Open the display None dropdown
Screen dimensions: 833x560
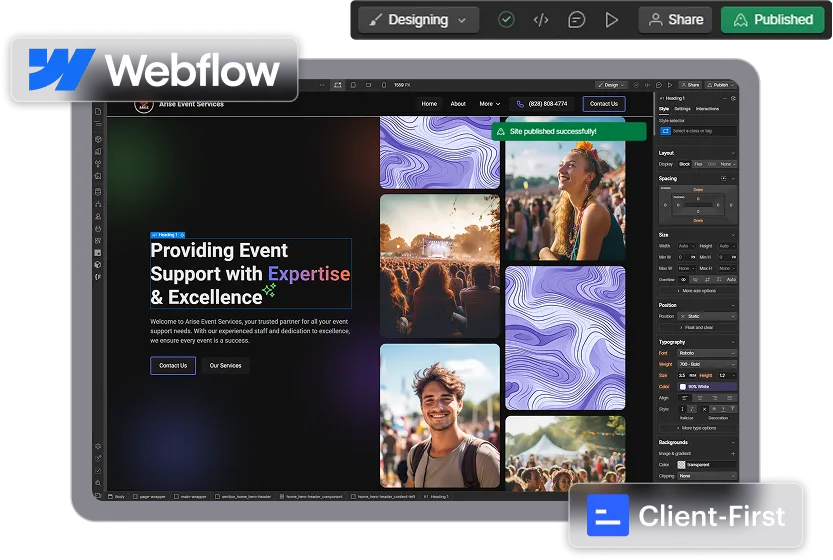coord(728,164)
